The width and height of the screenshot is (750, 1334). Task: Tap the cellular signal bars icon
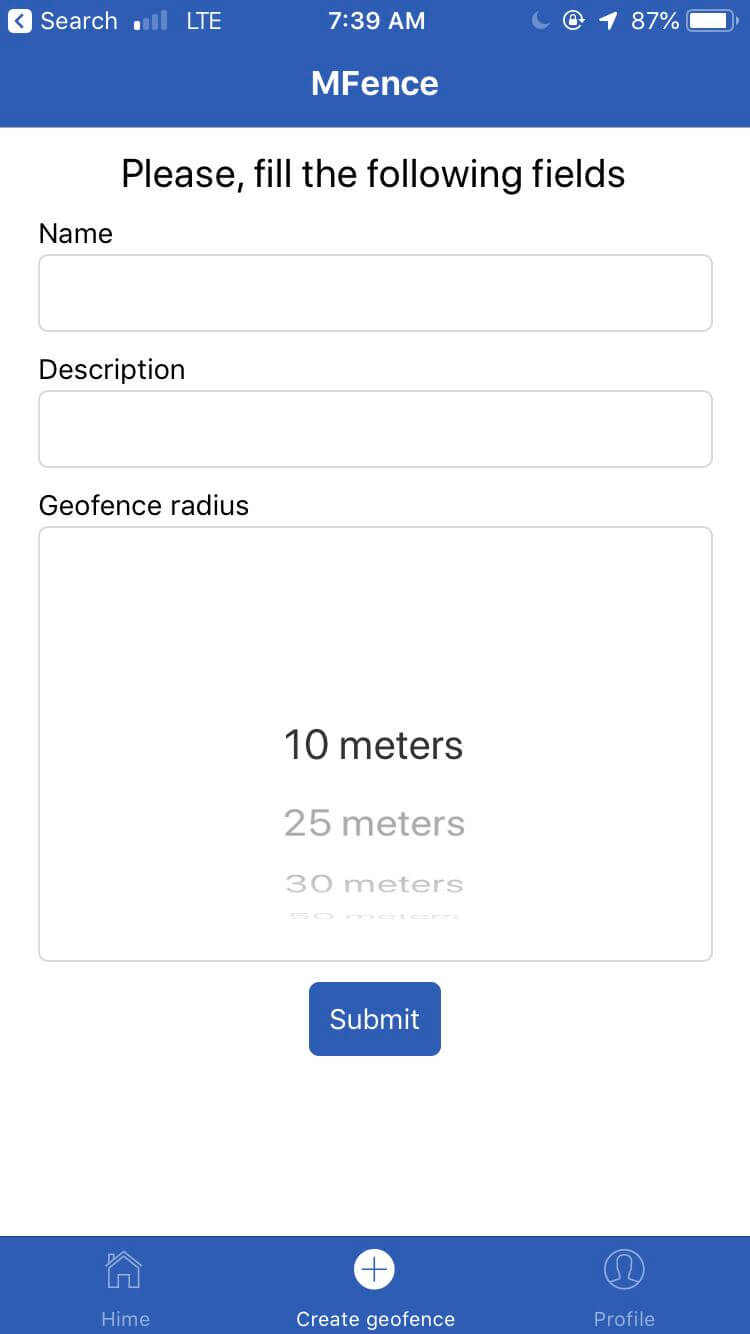coord(150,21)
